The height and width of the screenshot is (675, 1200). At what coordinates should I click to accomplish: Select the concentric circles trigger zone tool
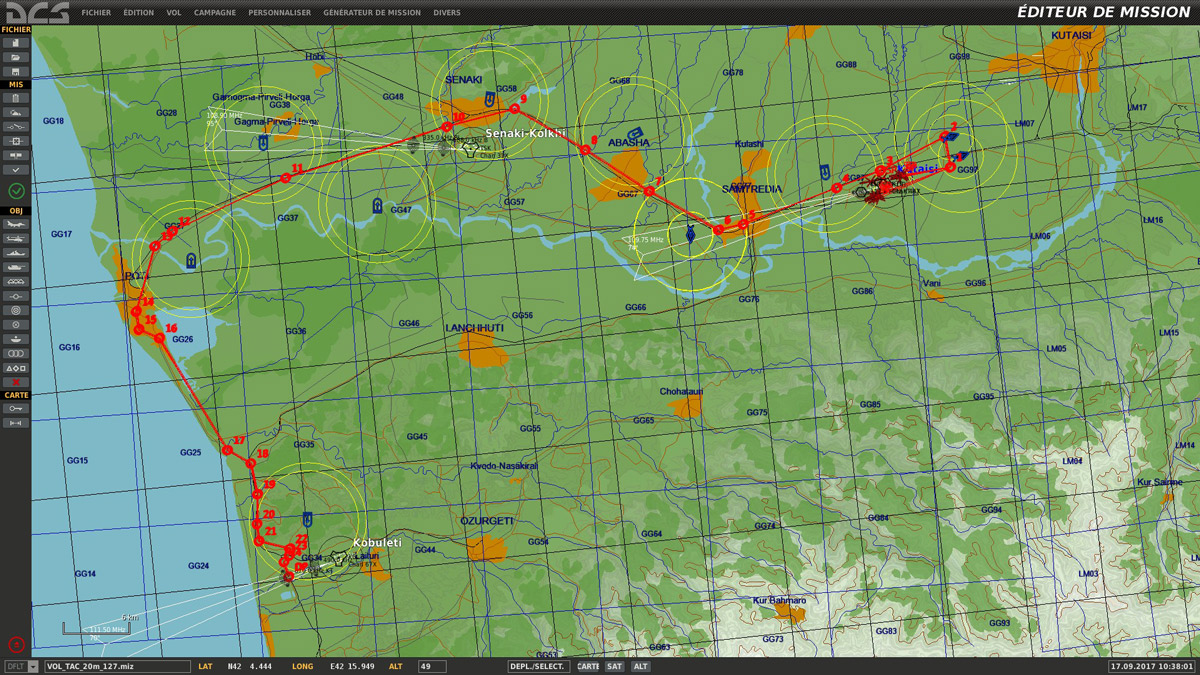coord(16,311)
